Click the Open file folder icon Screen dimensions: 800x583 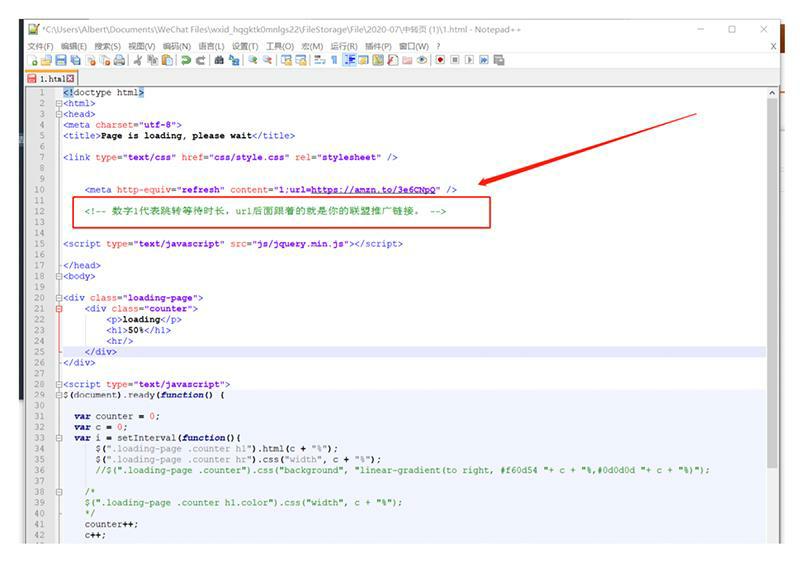click(46, 61)
